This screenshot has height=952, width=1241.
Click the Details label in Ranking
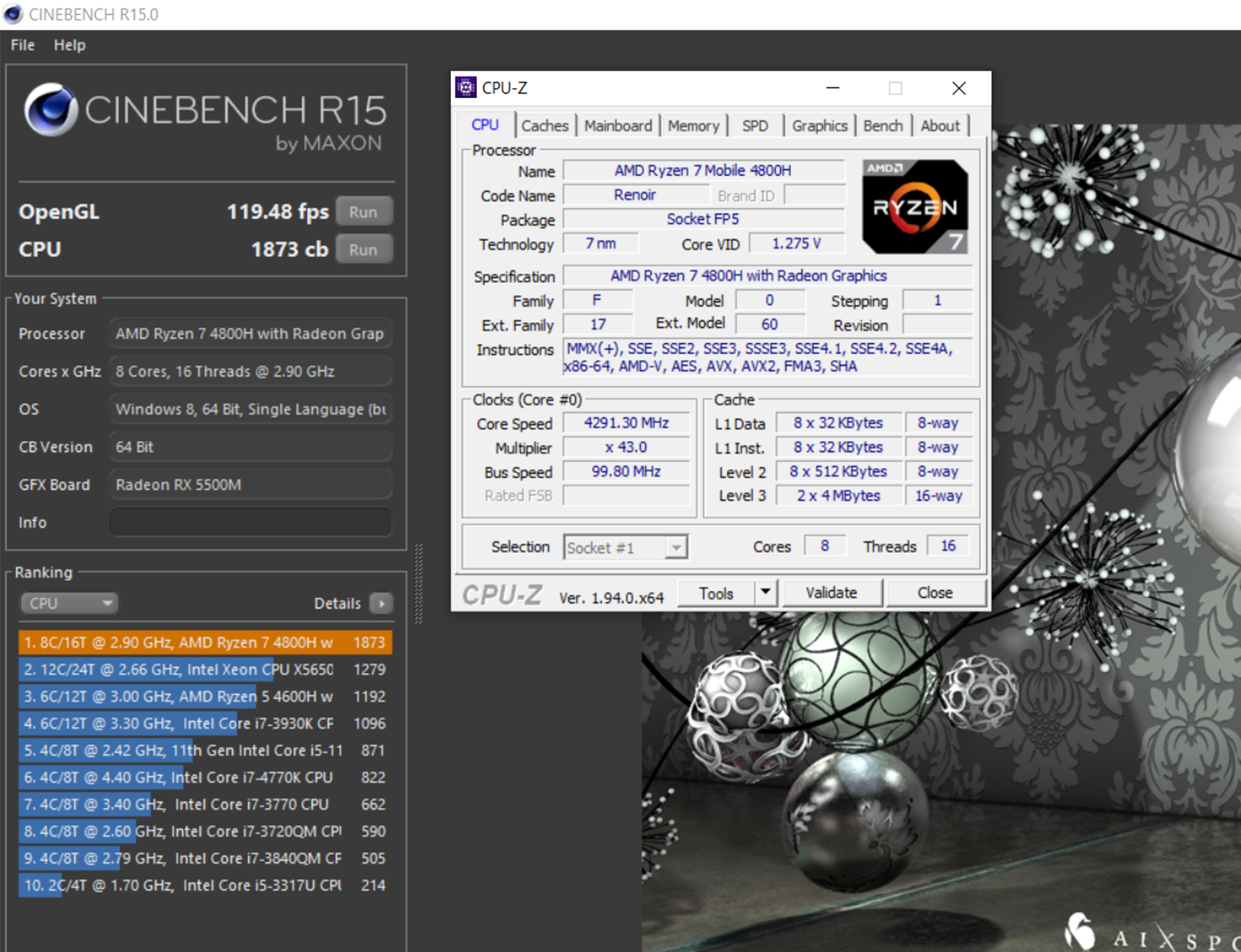(337, 604)
